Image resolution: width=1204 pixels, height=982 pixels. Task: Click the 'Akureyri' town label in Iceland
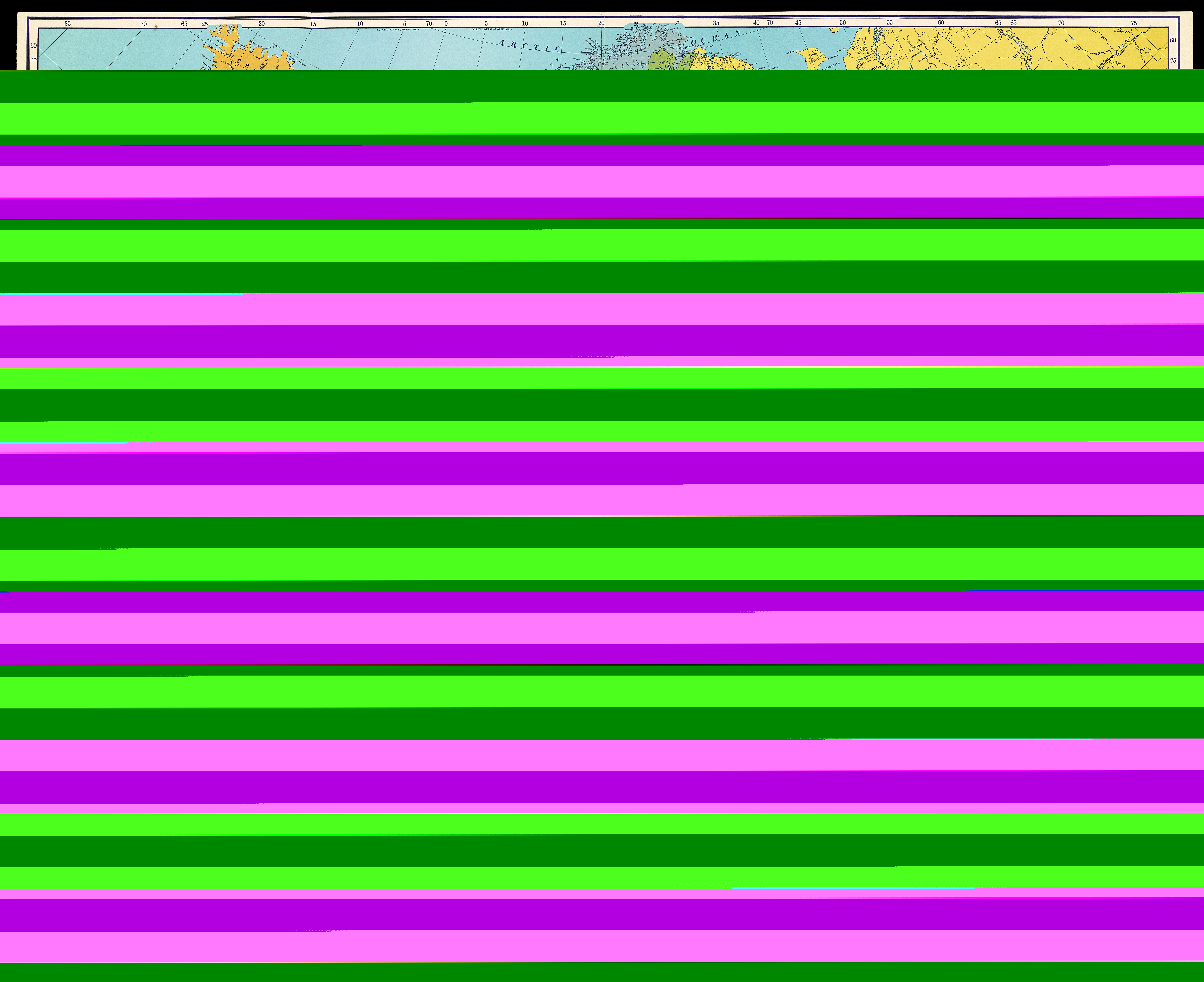(257, 57)
